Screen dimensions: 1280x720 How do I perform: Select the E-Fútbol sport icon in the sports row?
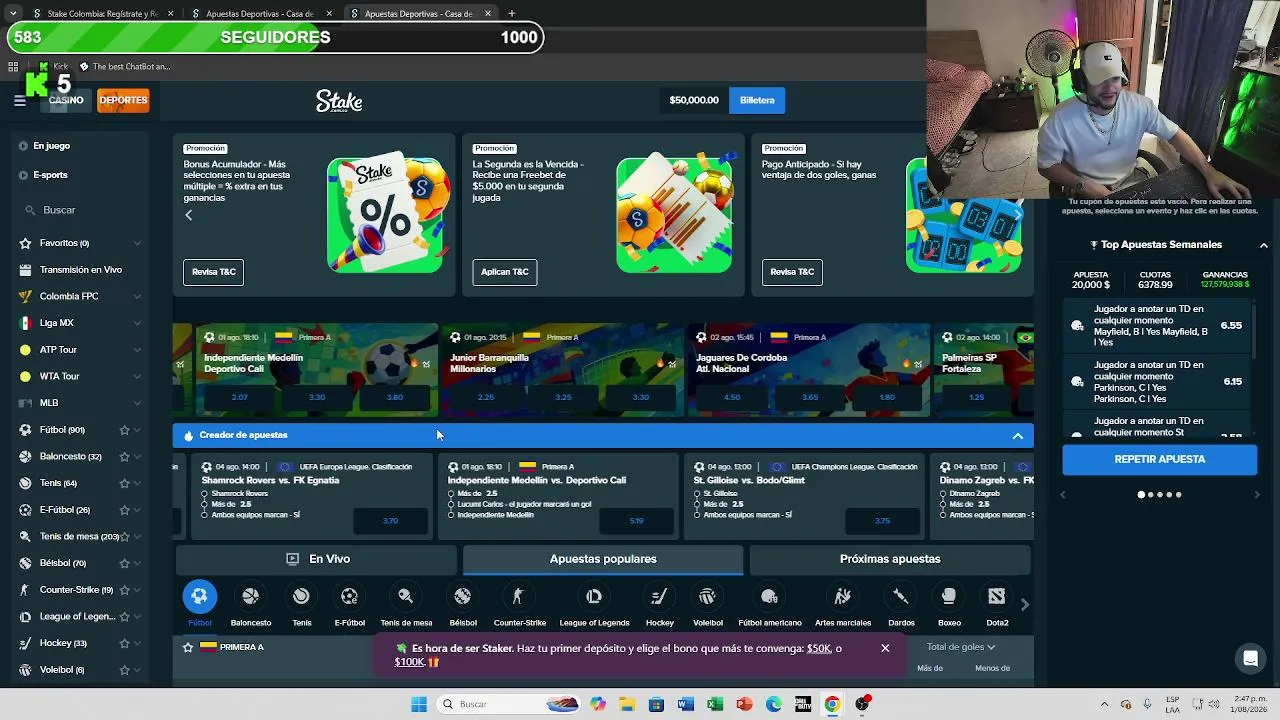pyautogui.click(x=349, y=597)
